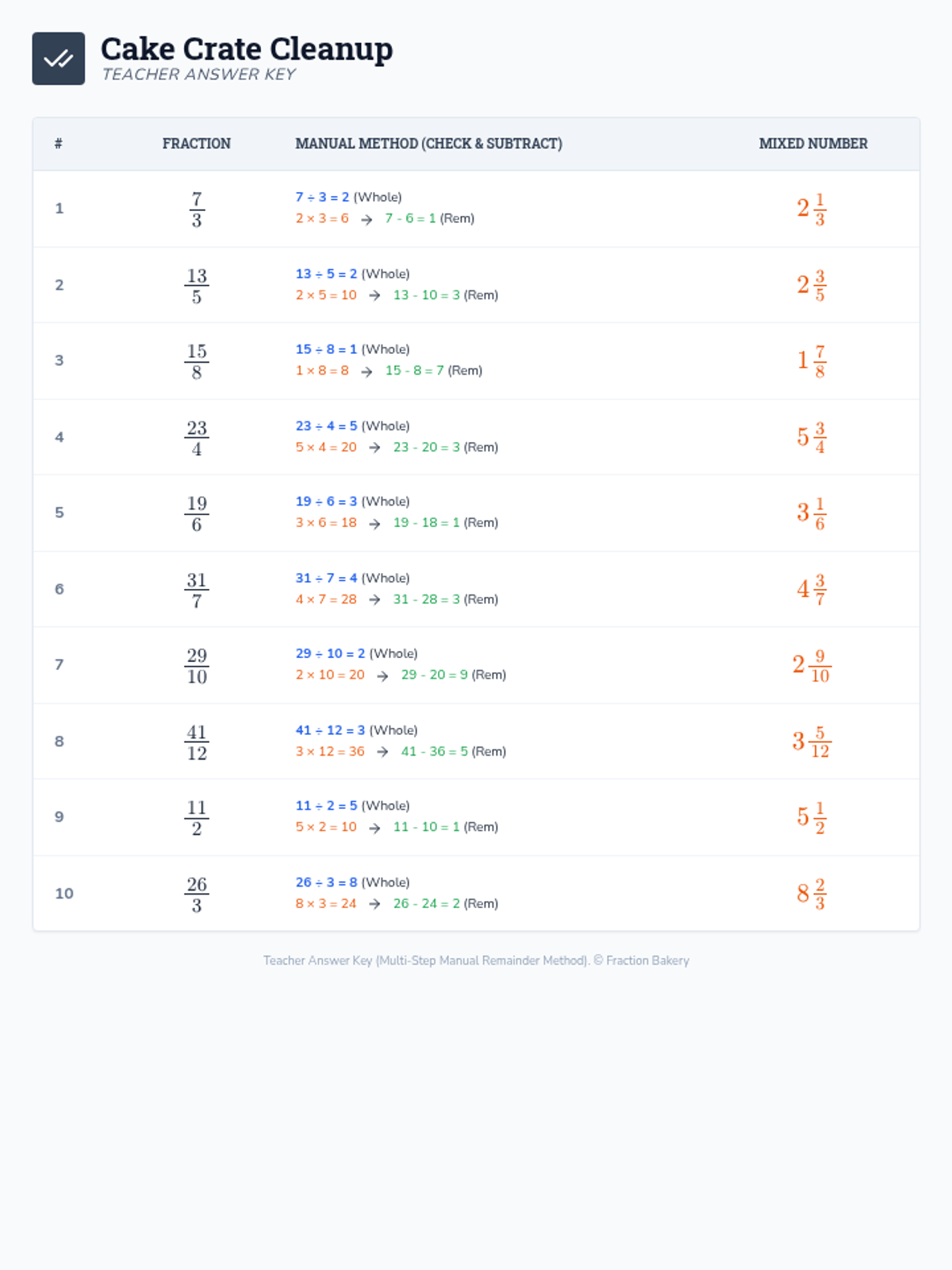The width and height of the screenshot is (952, 1270).
Task: Click the 41 ÷ 12 = 3 division step
Action: click(x=330, y=730)
